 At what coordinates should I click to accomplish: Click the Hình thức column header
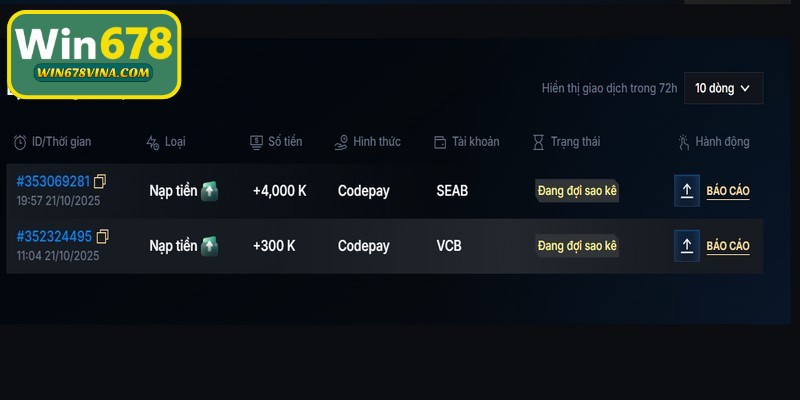click(x=376, y=142)
